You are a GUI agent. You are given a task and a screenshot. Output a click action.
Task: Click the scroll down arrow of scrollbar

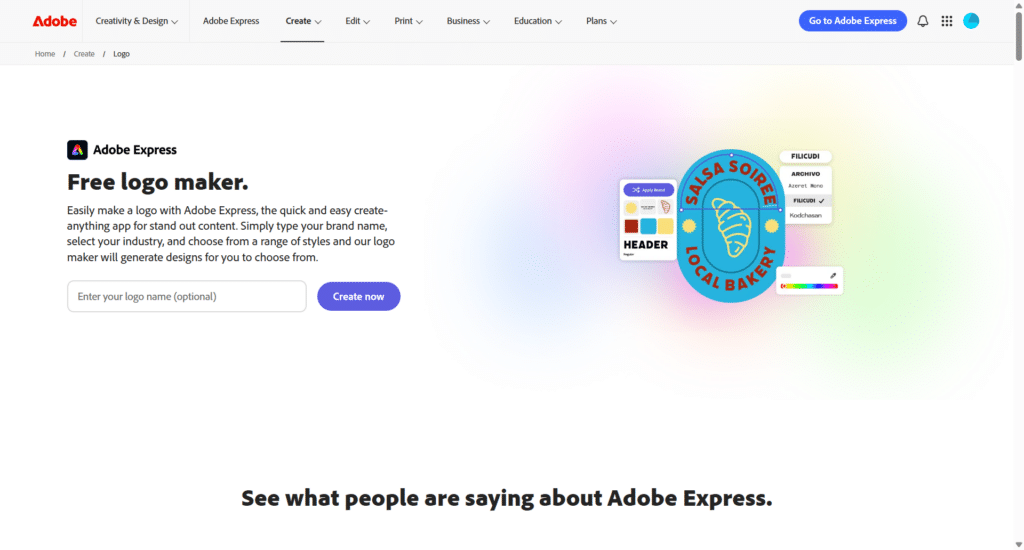1019,545
